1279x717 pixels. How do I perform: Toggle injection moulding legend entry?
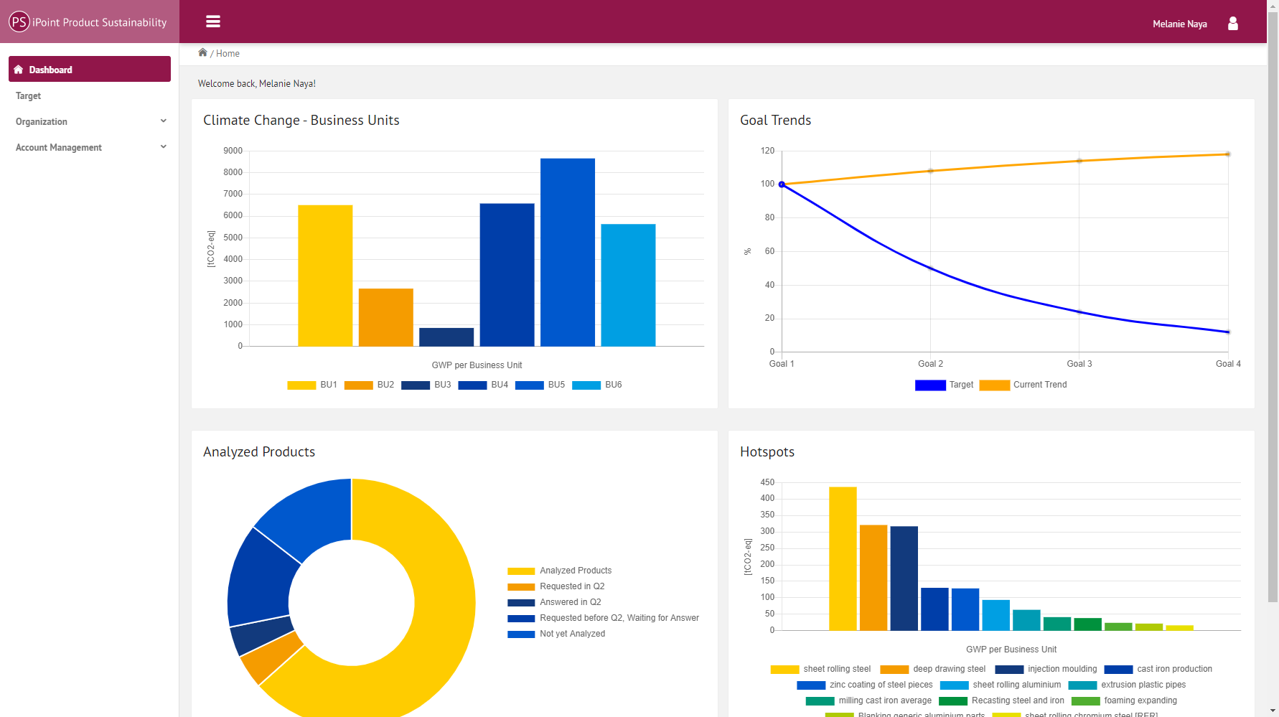point(1046,669)
